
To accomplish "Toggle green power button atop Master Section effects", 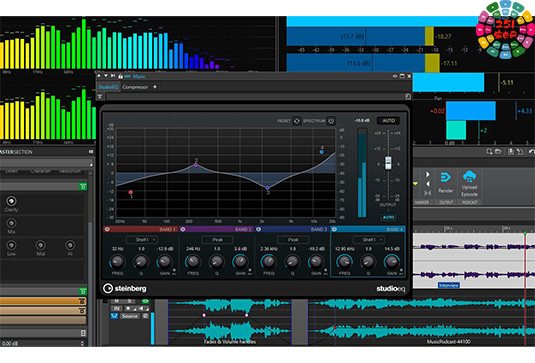I will click(x=83, y=187).
